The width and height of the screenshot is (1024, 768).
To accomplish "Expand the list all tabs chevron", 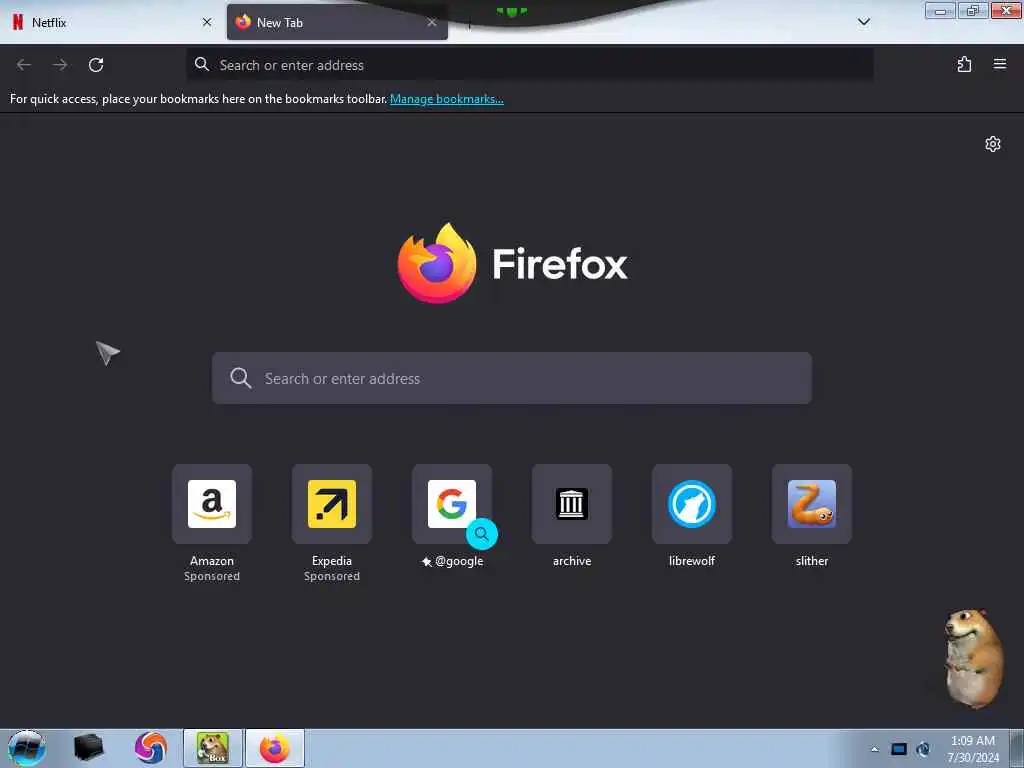I will click(863, 22).
